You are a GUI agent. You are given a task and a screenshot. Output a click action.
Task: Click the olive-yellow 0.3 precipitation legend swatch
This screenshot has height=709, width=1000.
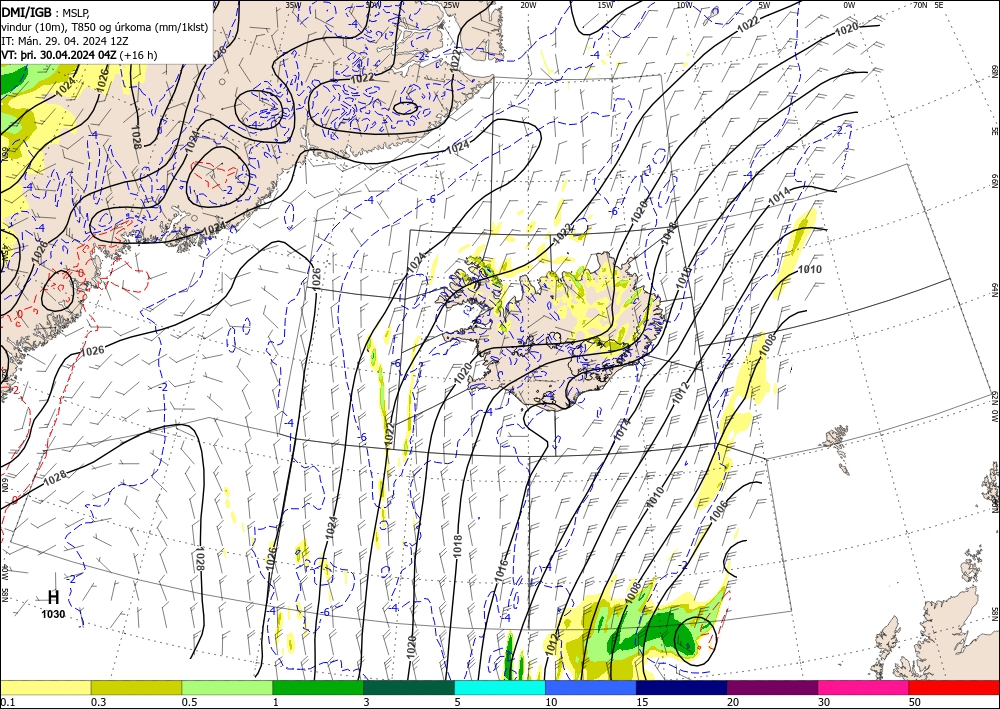[136, 687]
